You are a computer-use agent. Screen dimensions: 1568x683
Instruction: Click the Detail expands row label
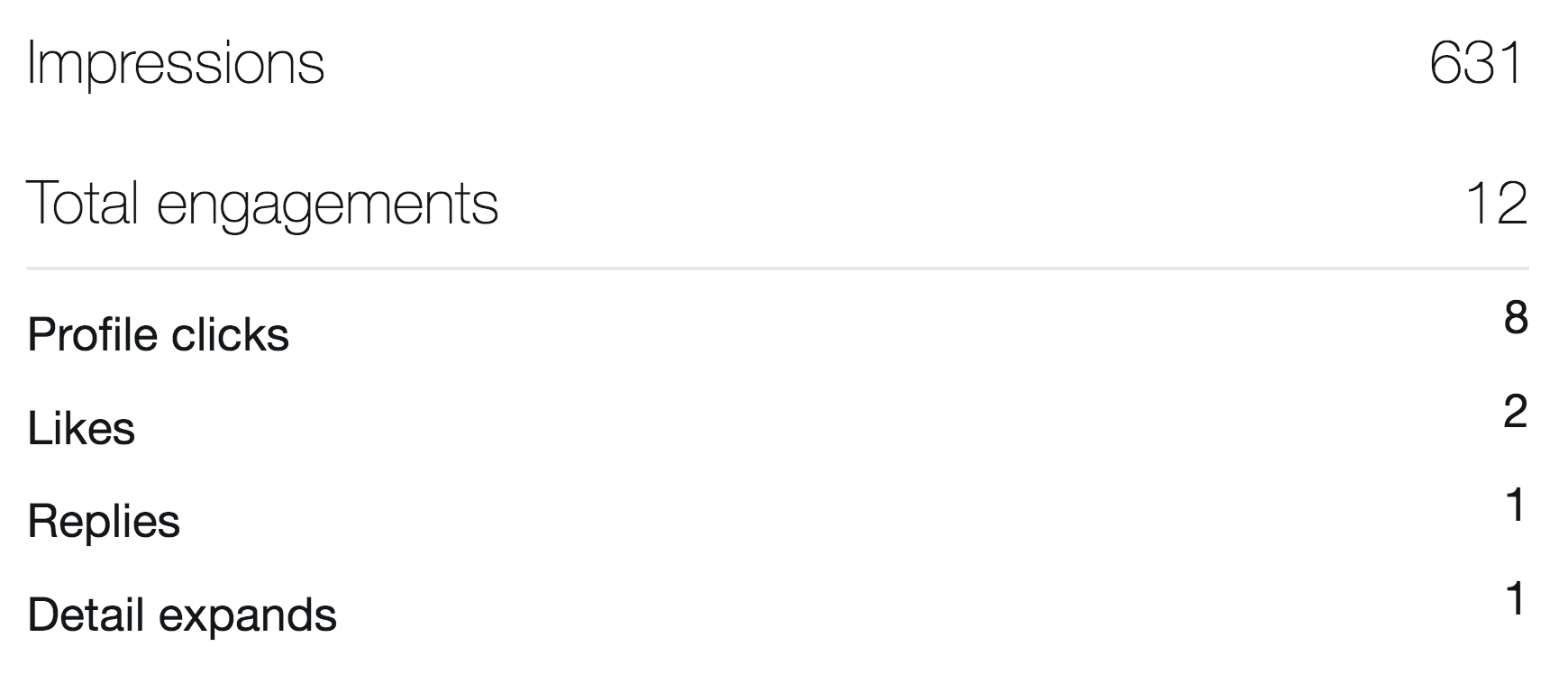pos(182,615)
